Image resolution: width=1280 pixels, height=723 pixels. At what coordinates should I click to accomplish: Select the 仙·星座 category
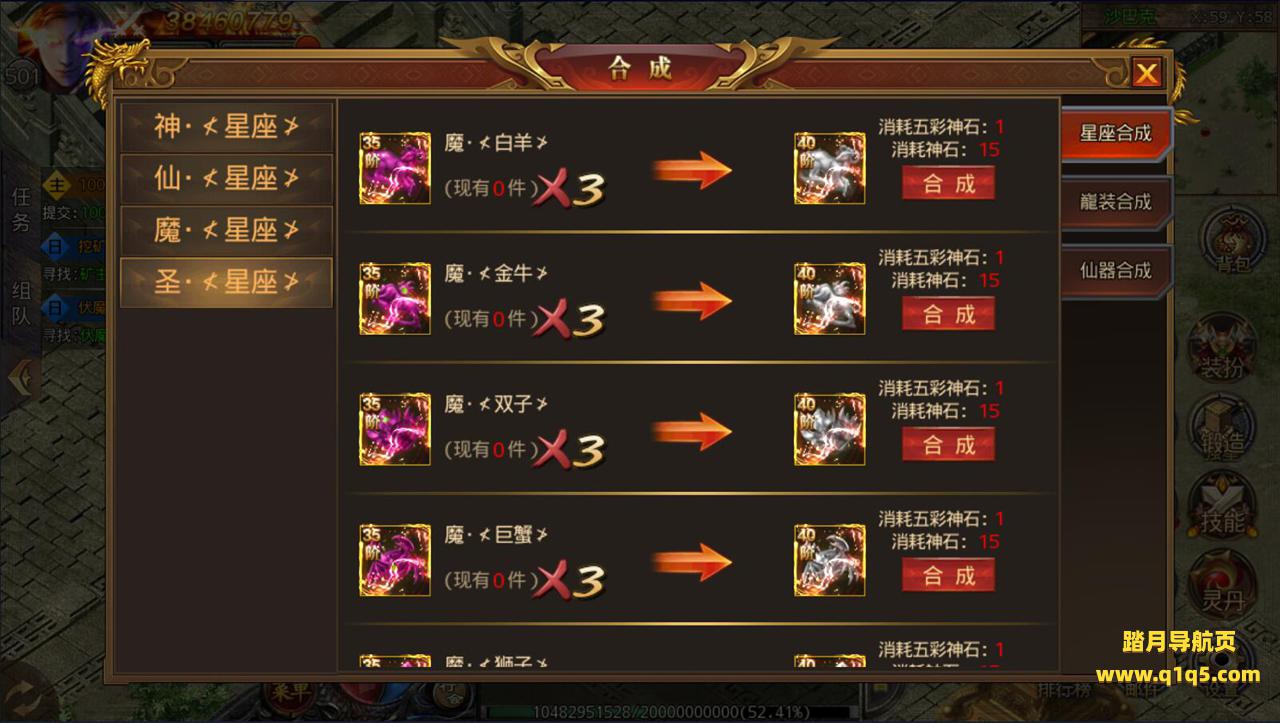click(227, 179)
